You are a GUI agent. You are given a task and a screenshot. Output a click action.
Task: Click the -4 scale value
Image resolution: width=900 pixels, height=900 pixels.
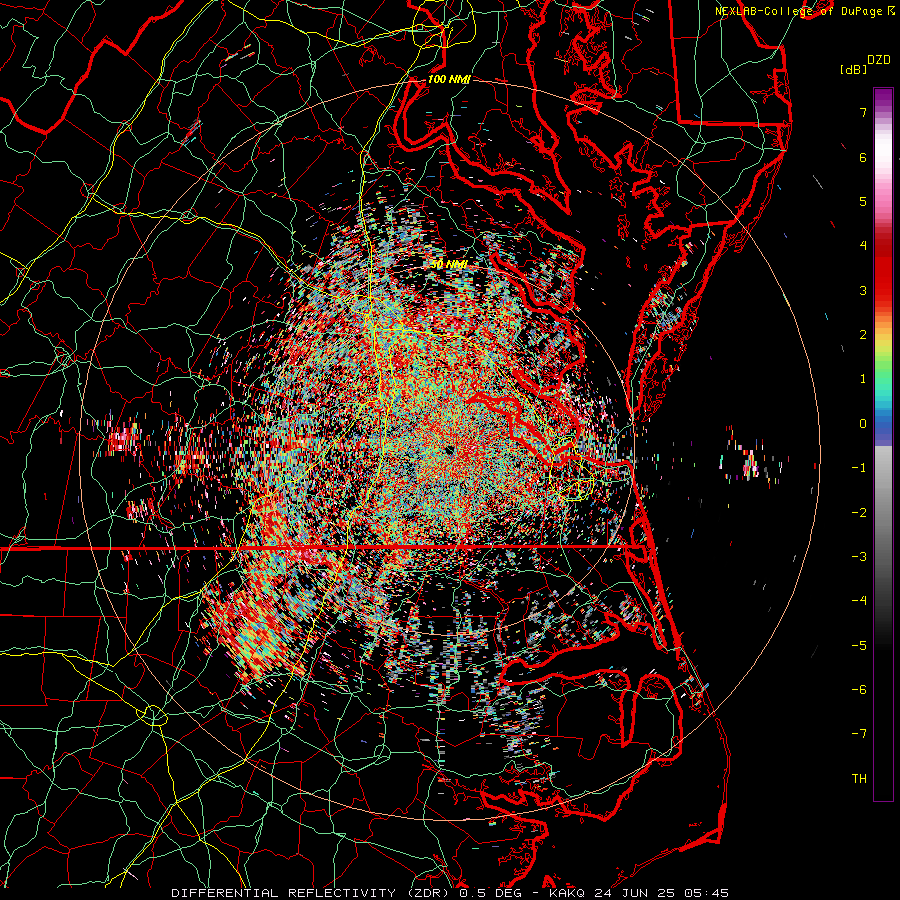coord(859,600)
